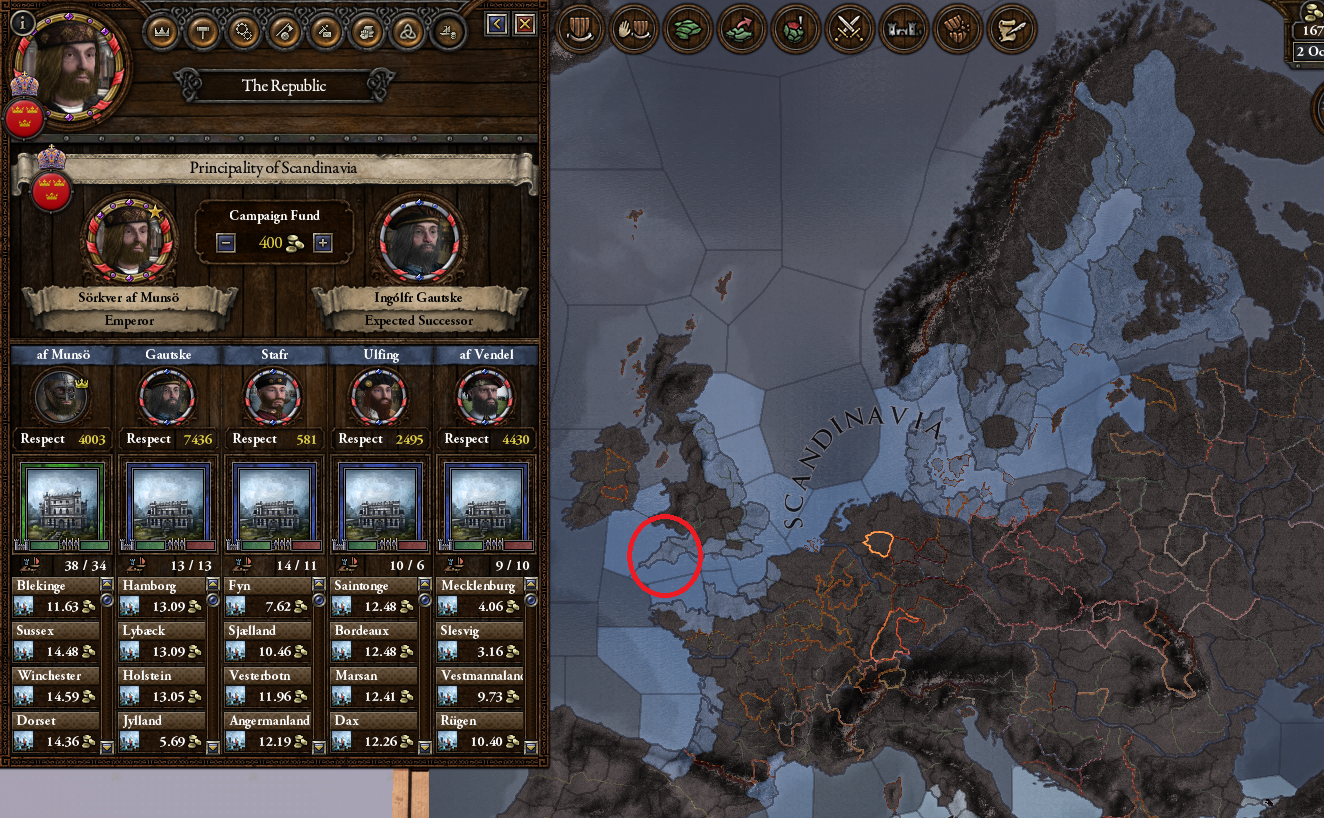Open the Ulfing patrician portrait
The image size is (1324, 818).
coord(379,396)
